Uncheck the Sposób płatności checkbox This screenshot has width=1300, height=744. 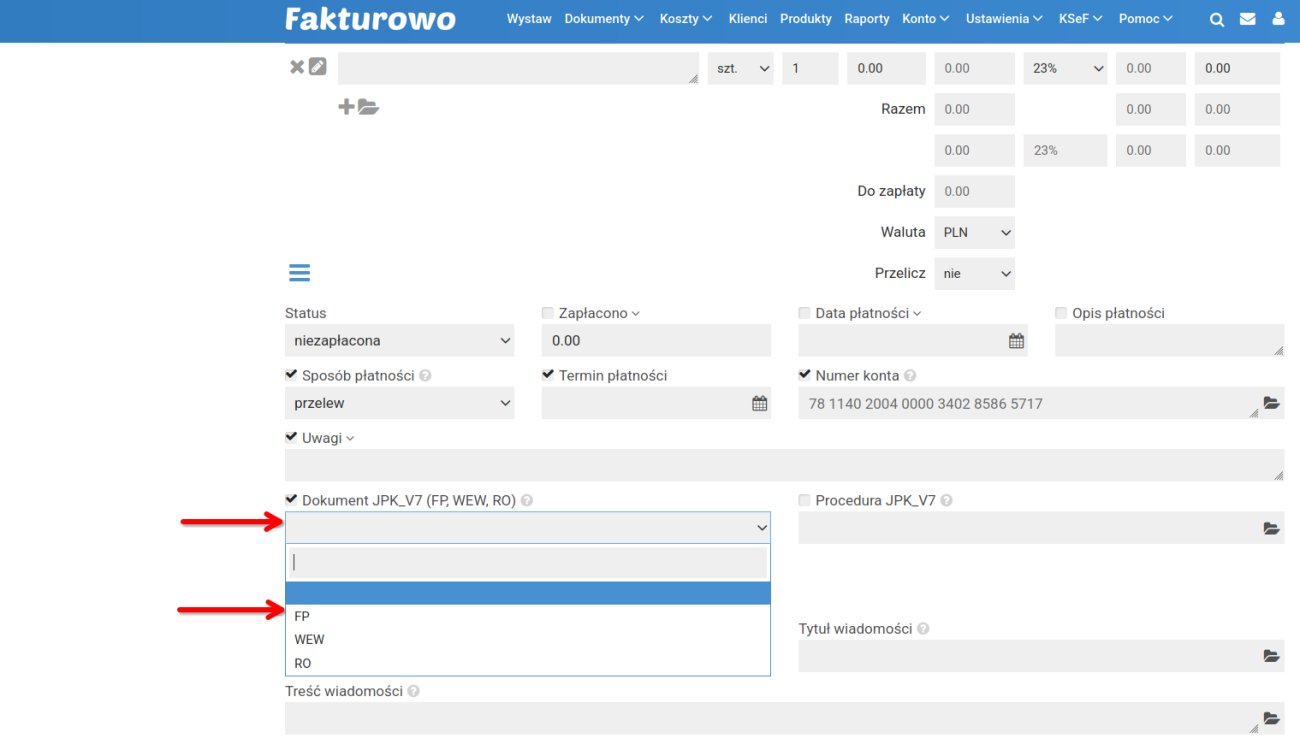(291, 375)
